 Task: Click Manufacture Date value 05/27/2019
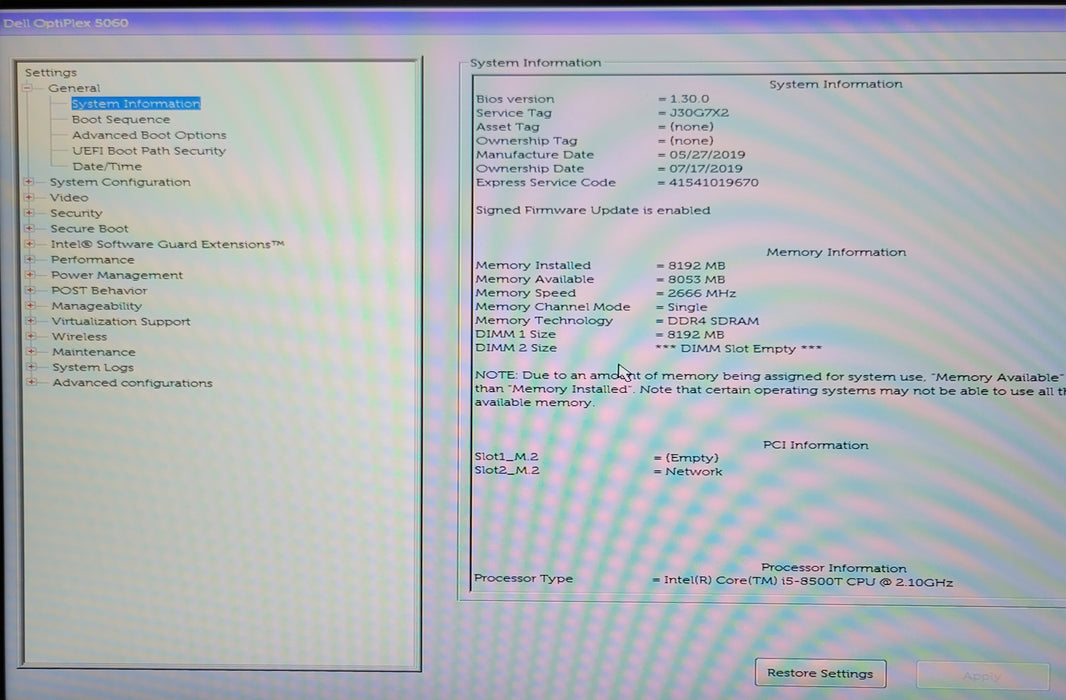click(707, 154)
